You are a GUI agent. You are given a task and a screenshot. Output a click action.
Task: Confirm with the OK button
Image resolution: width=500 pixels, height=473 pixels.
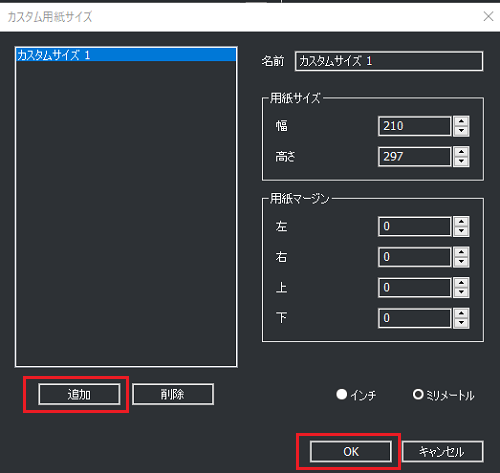click(x=351, y=452)
